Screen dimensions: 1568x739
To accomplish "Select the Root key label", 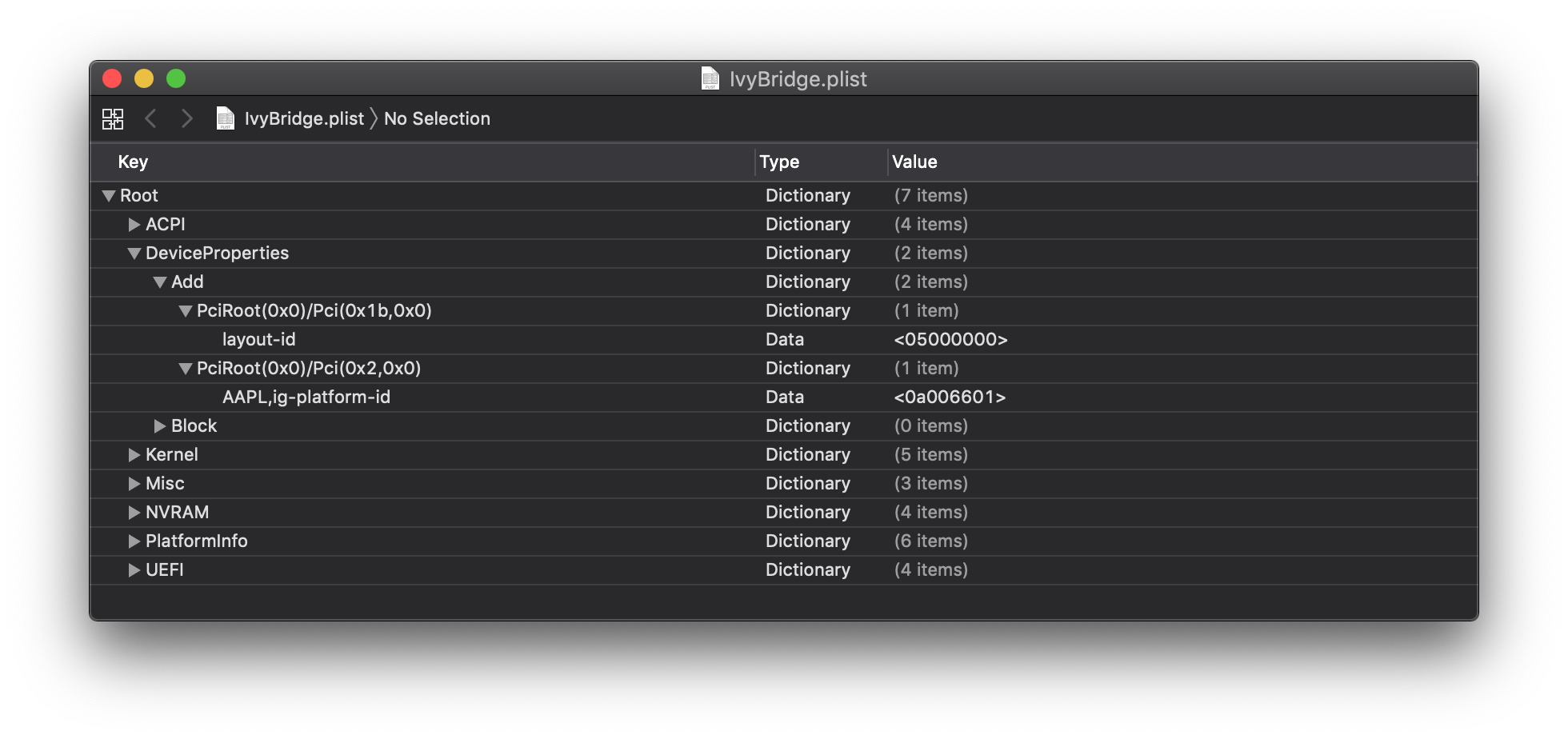I will [x=139, y=195].
